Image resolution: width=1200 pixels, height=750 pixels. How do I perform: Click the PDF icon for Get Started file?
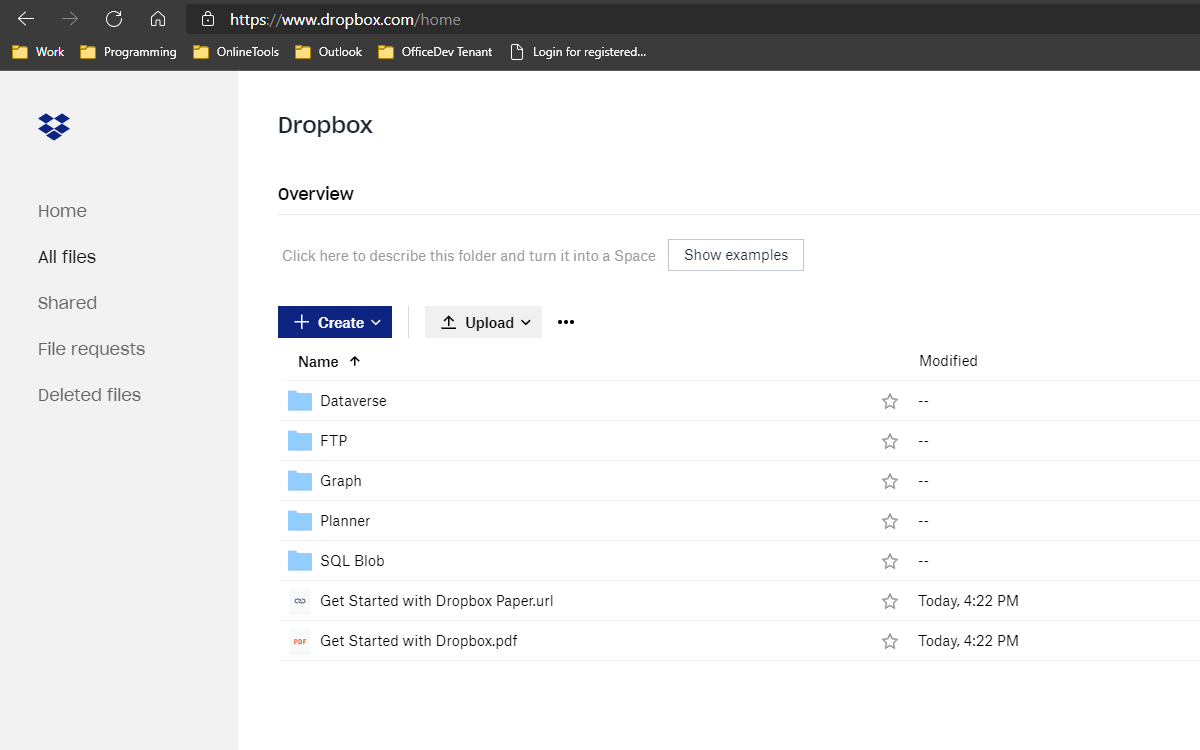pyautogui.click(x=300, y=641)
